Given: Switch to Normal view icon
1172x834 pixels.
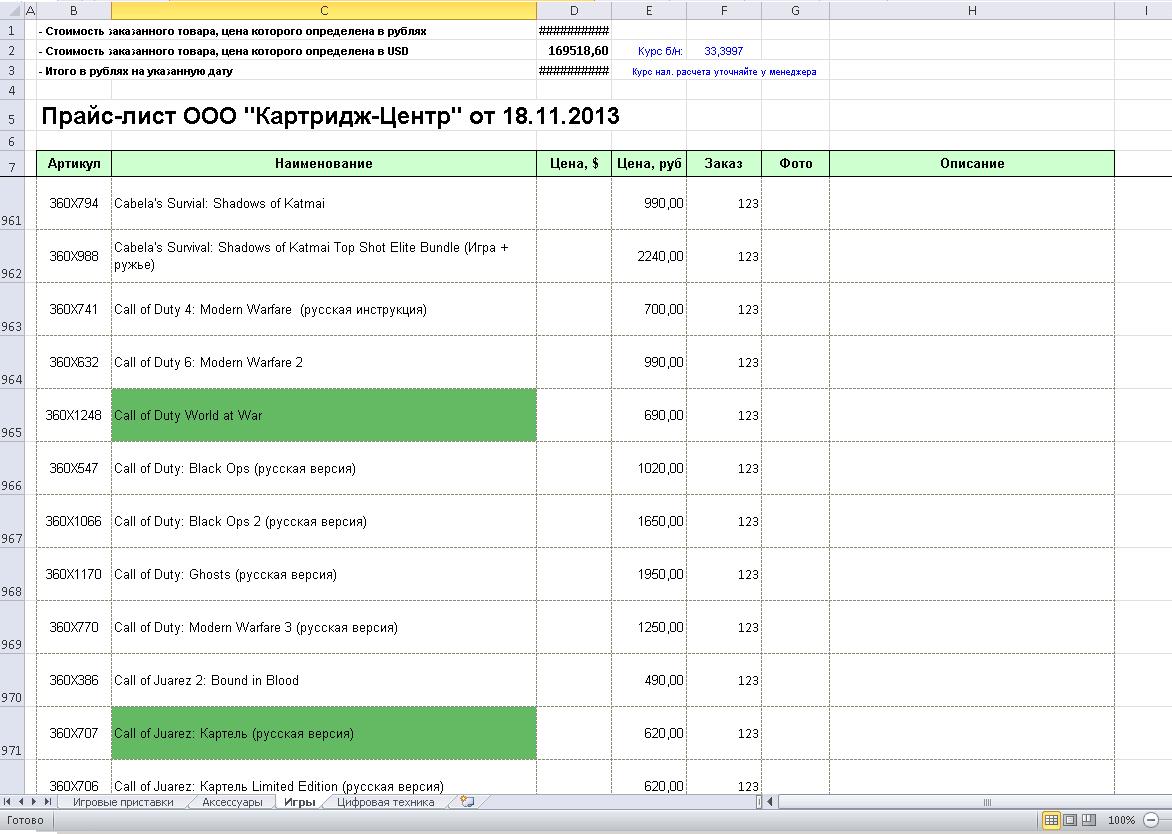Looking at the screenshot, I should tap(1051, 820).
